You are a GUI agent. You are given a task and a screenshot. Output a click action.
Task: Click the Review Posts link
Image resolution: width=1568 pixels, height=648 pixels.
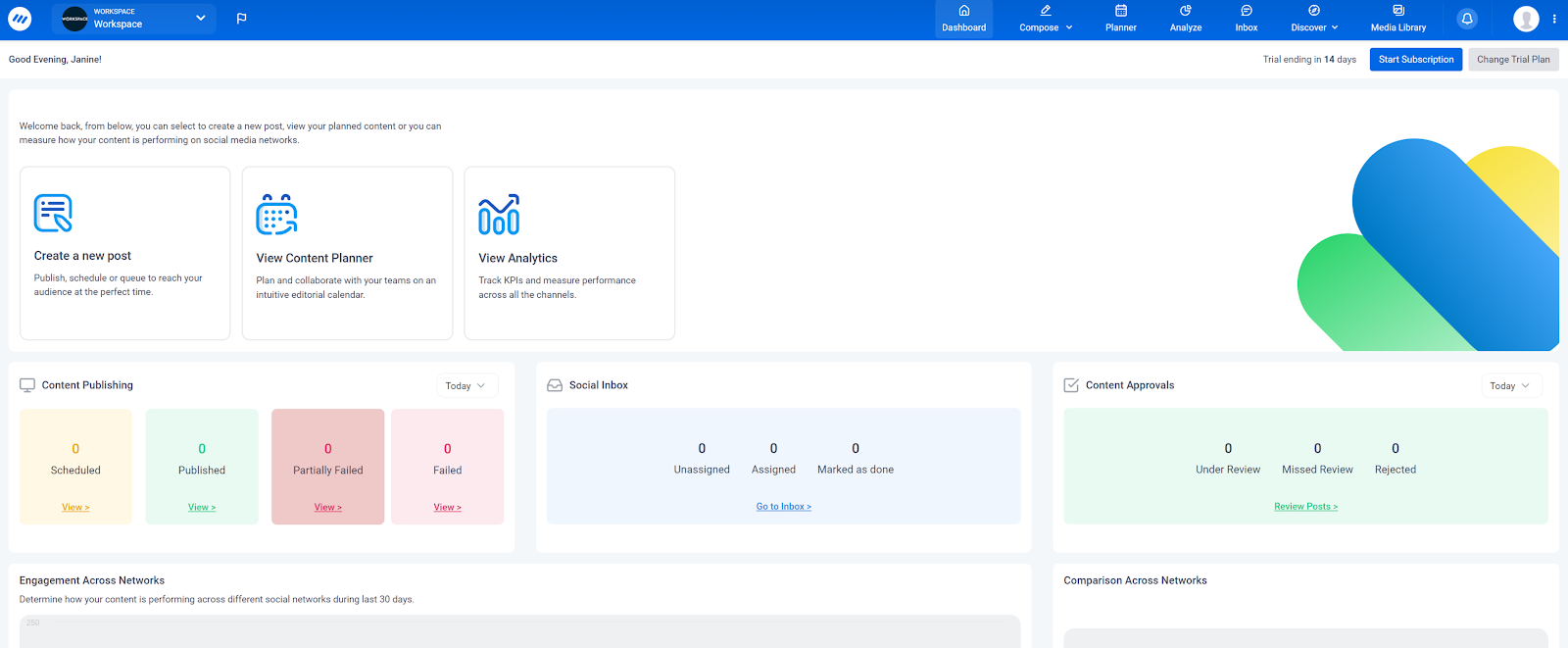pos(1305,507)
